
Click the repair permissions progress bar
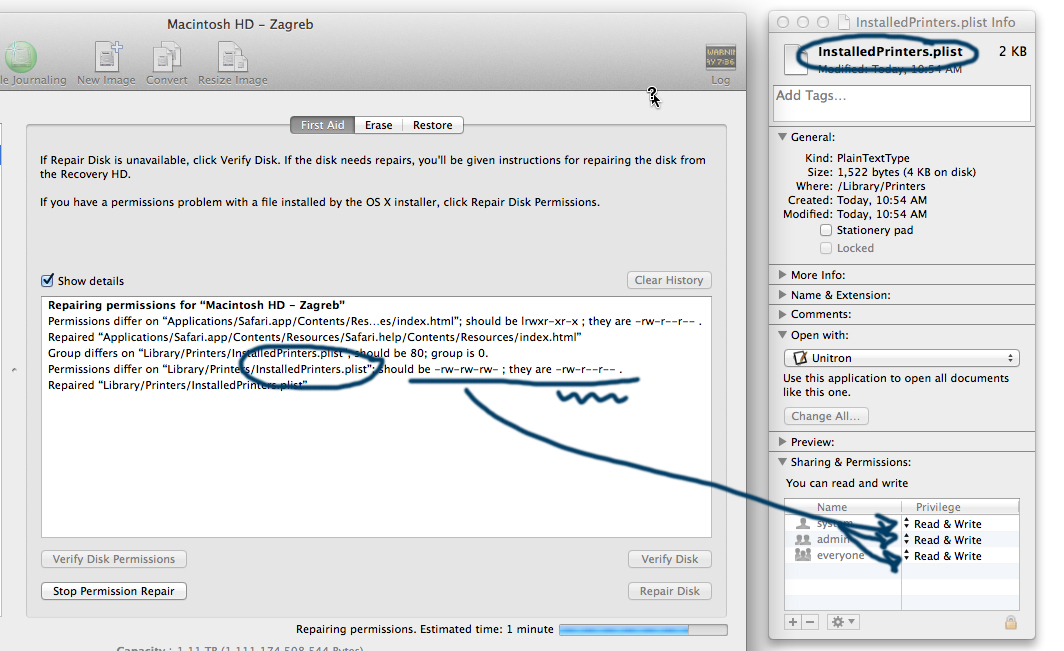(x=643, y=630)
